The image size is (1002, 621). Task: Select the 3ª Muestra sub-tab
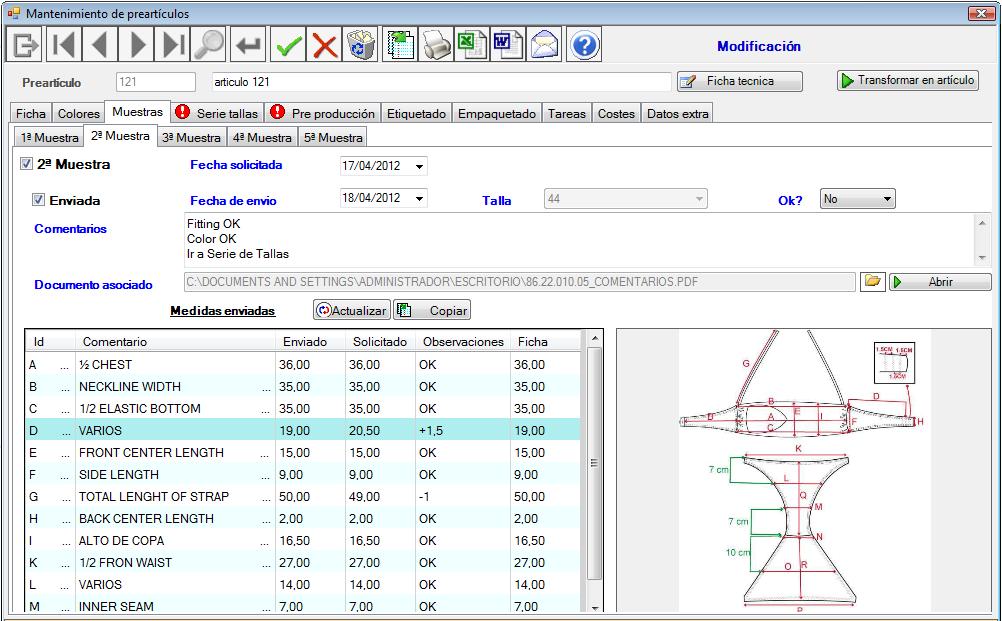[191, 137]
